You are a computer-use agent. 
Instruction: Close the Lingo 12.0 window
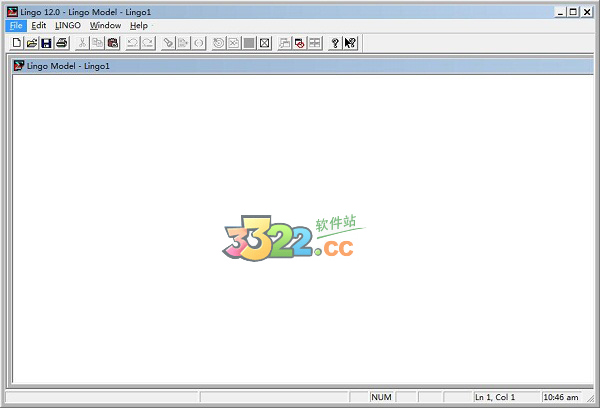(587, 12)
